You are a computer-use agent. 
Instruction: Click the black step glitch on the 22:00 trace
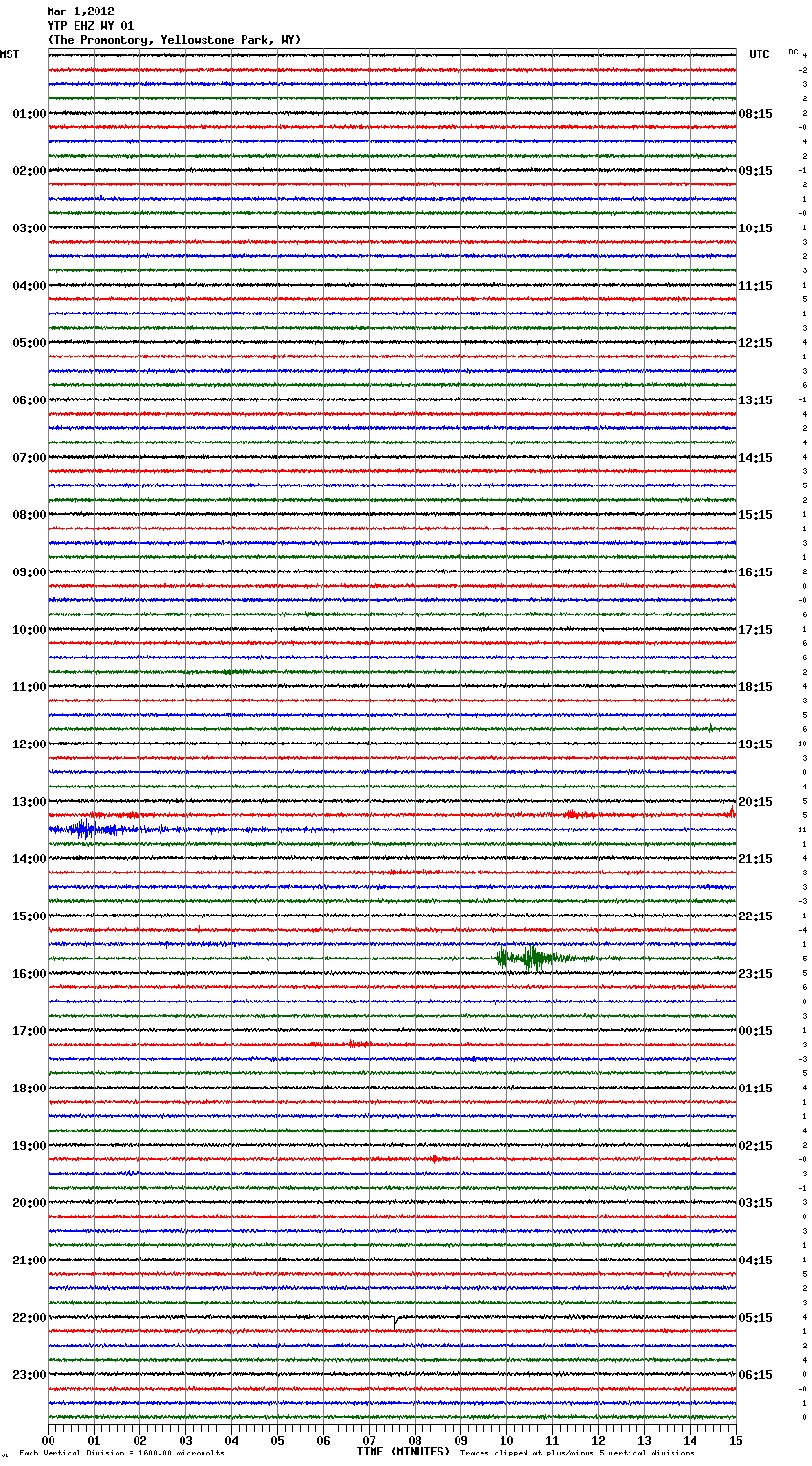(x=395, y=1323)
